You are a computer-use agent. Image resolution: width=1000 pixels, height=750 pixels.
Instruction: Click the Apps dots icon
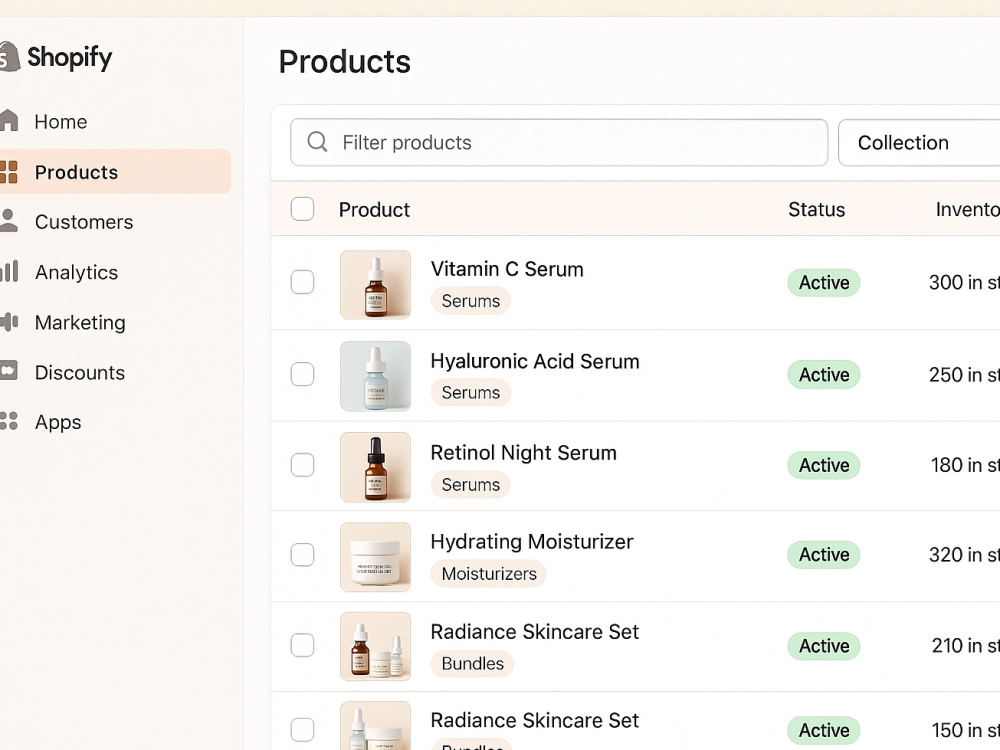[9, 421]
